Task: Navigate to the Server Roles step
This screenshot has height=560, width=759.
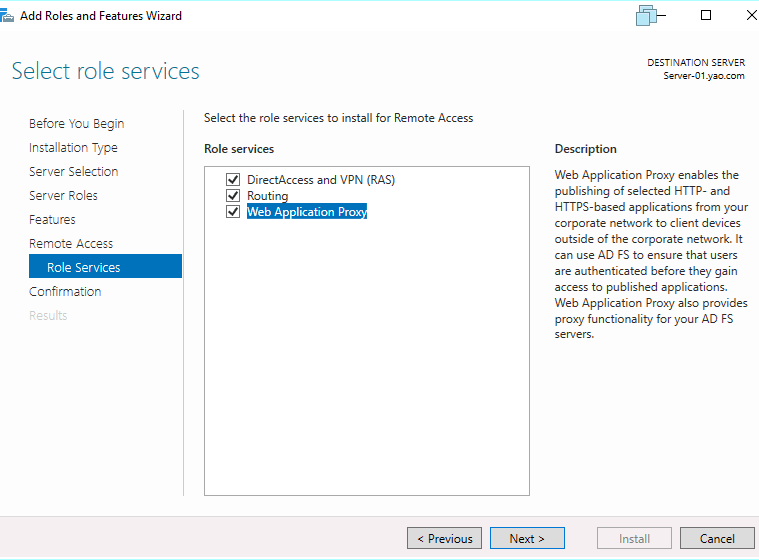Action: click(x=63, y=196)
